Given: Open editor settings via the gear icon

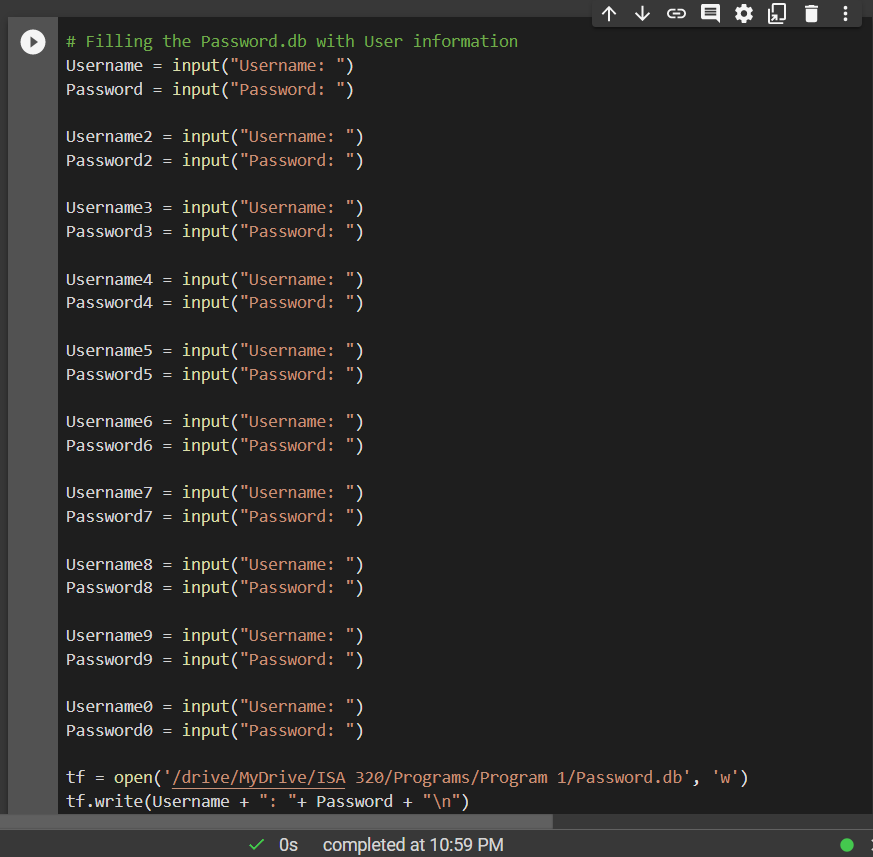Looking at the screenshot, I should [744, 13].
